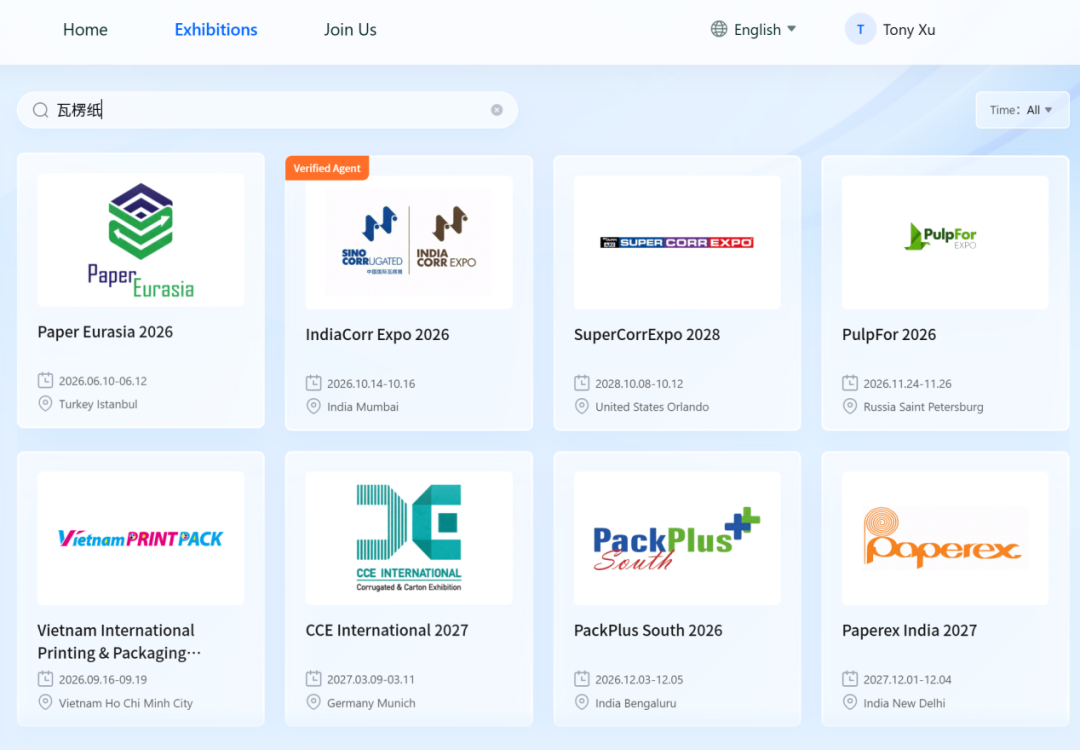Click location pin beside Germany Munich
This screenshot has height=750, width=1080.
(313, 702)
